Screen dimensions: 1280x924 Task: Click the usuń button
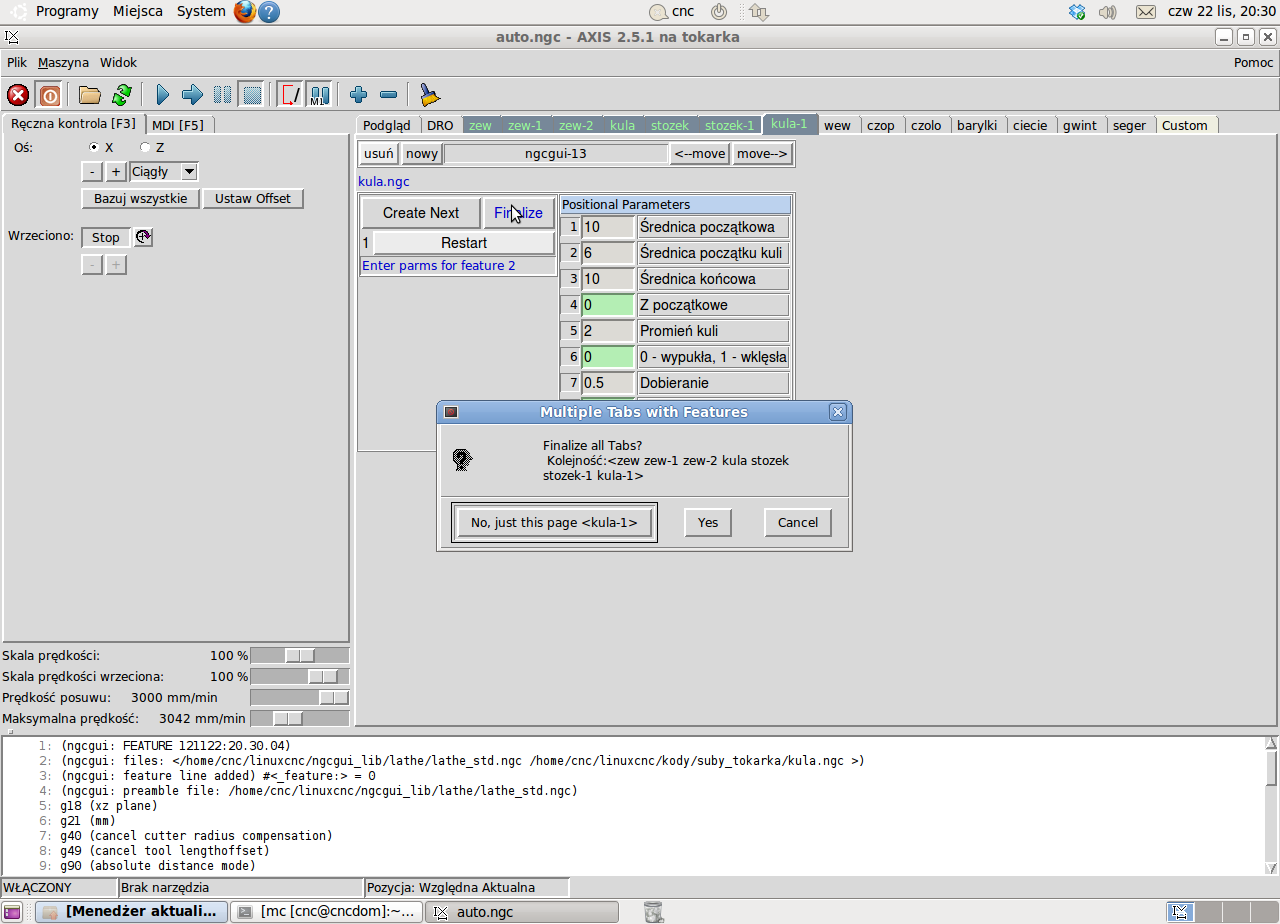click(379, 153)
